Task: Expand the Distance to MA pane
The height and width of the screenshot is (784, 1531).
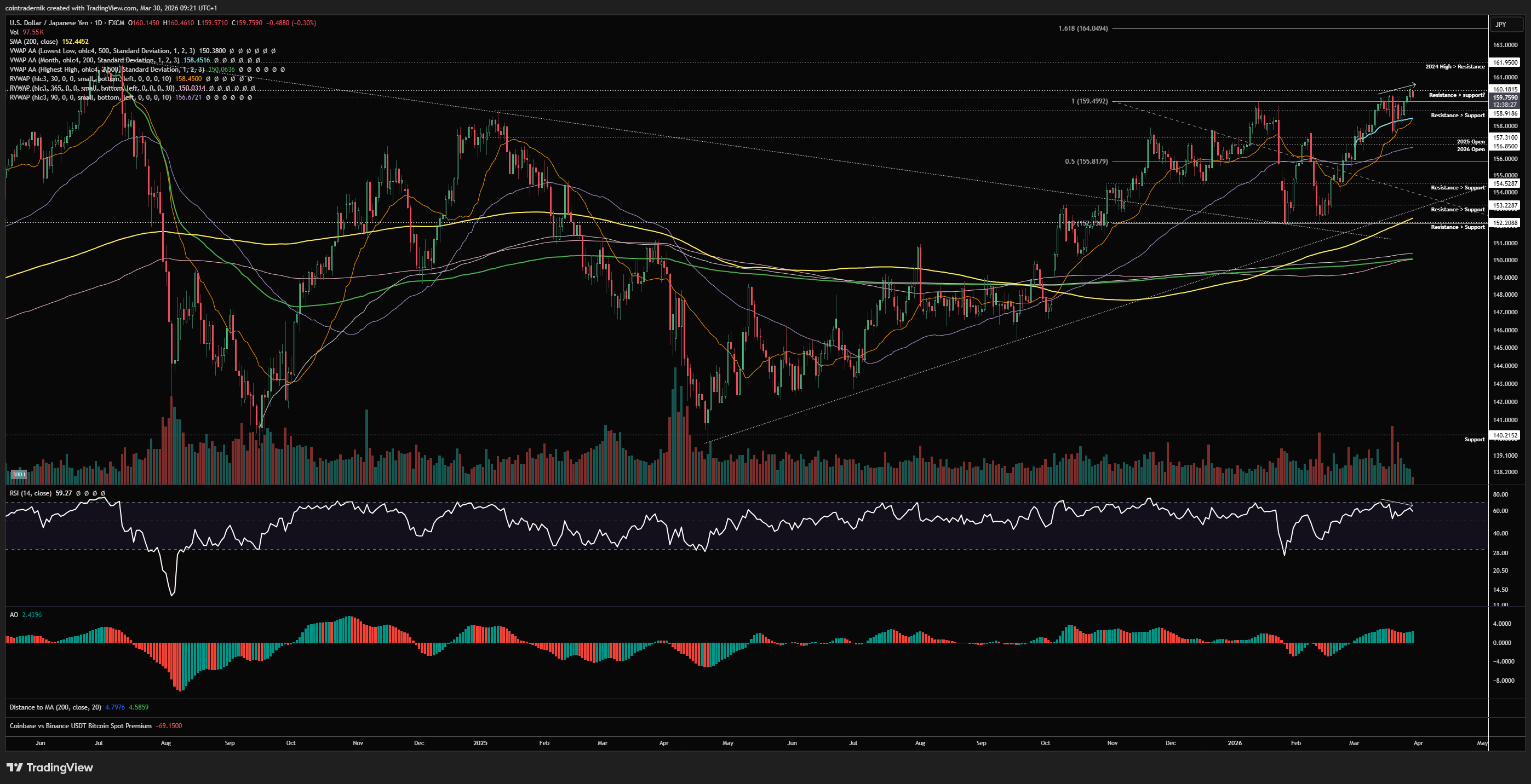Action: tap(55, 707)
